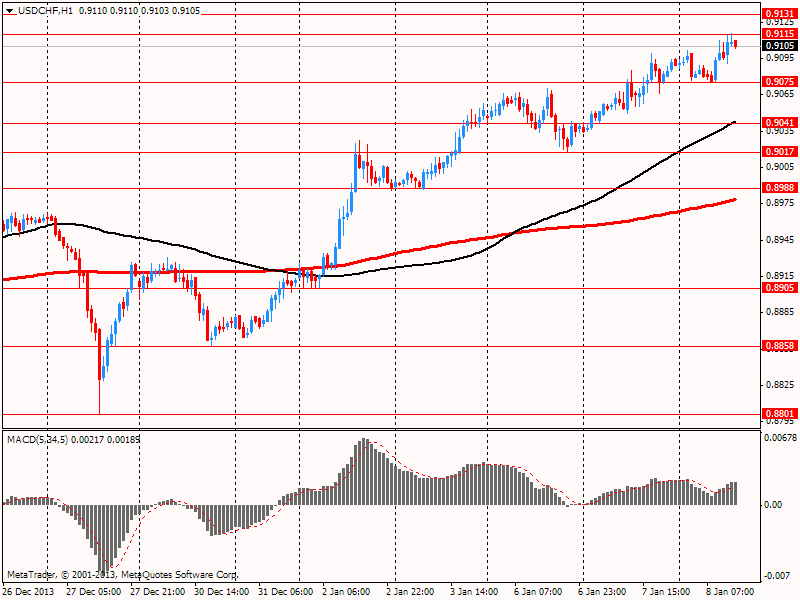Select the 0.9131 red price level tag

(x=778, y=14)
